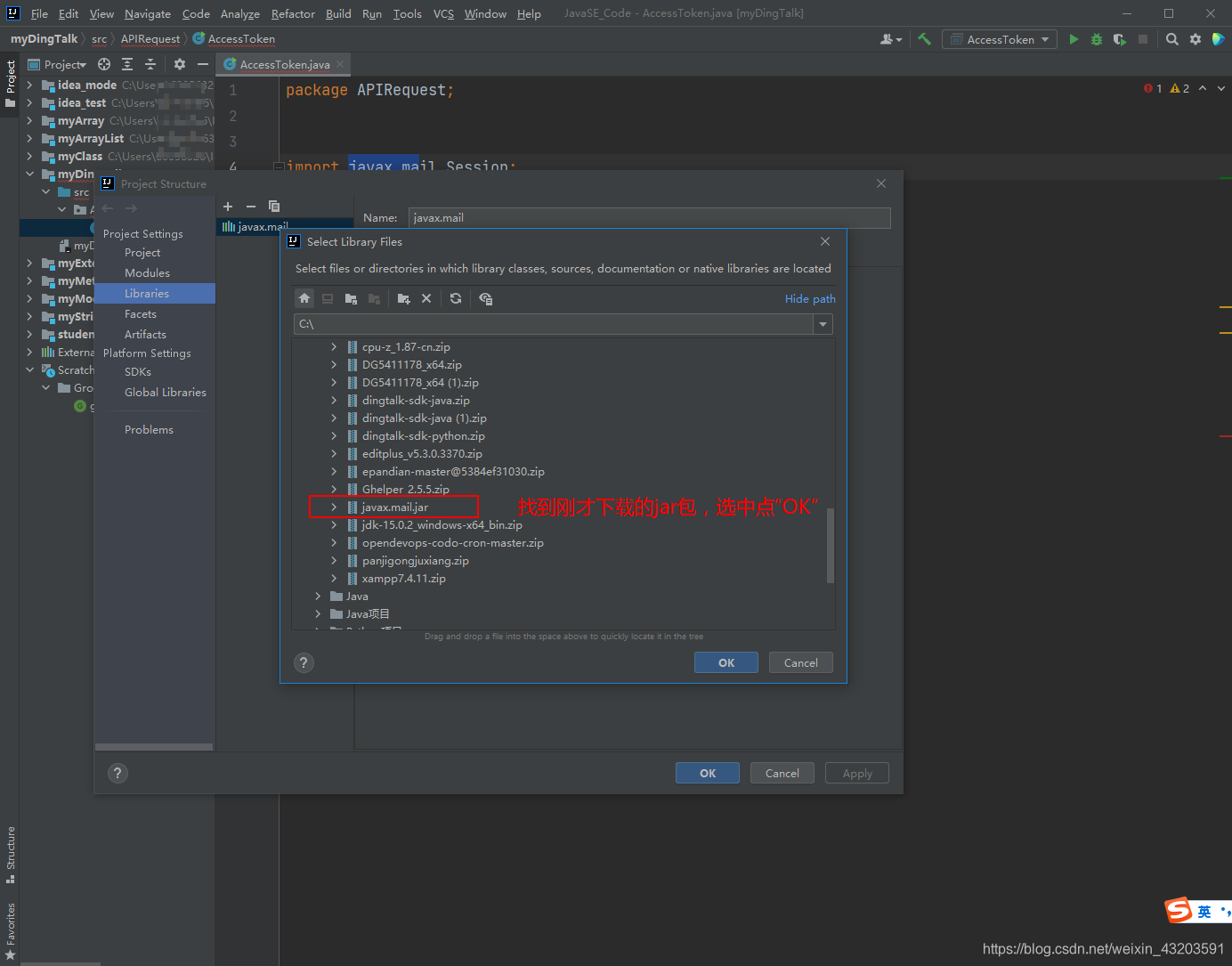1232x966 pixels.
Task: Click the project directory icon
Action: (351, 298)
